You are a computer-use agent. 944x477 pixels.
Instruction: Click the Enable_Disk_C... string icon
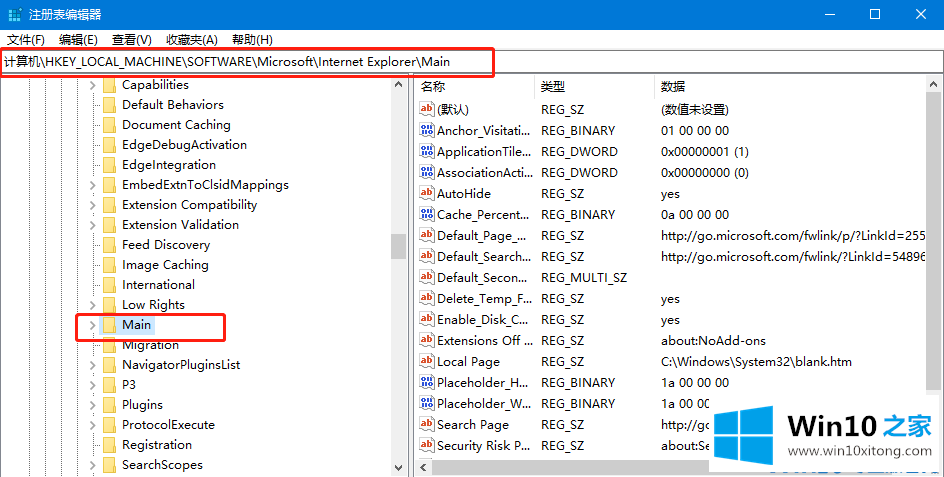[x=427, y=319]
